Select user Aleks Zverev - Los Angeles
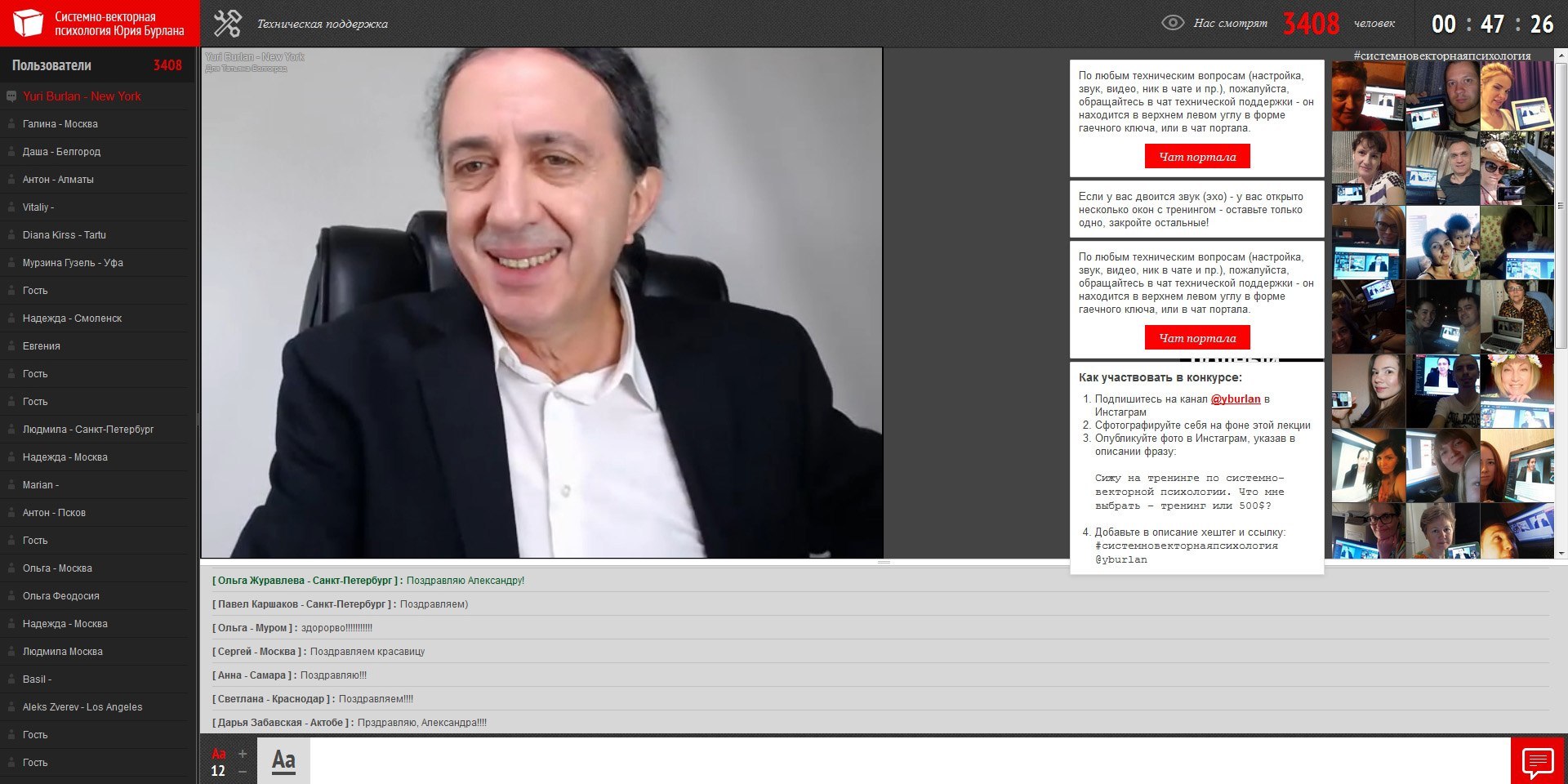Screen dimensions: 1568x784 click(82, 707)
